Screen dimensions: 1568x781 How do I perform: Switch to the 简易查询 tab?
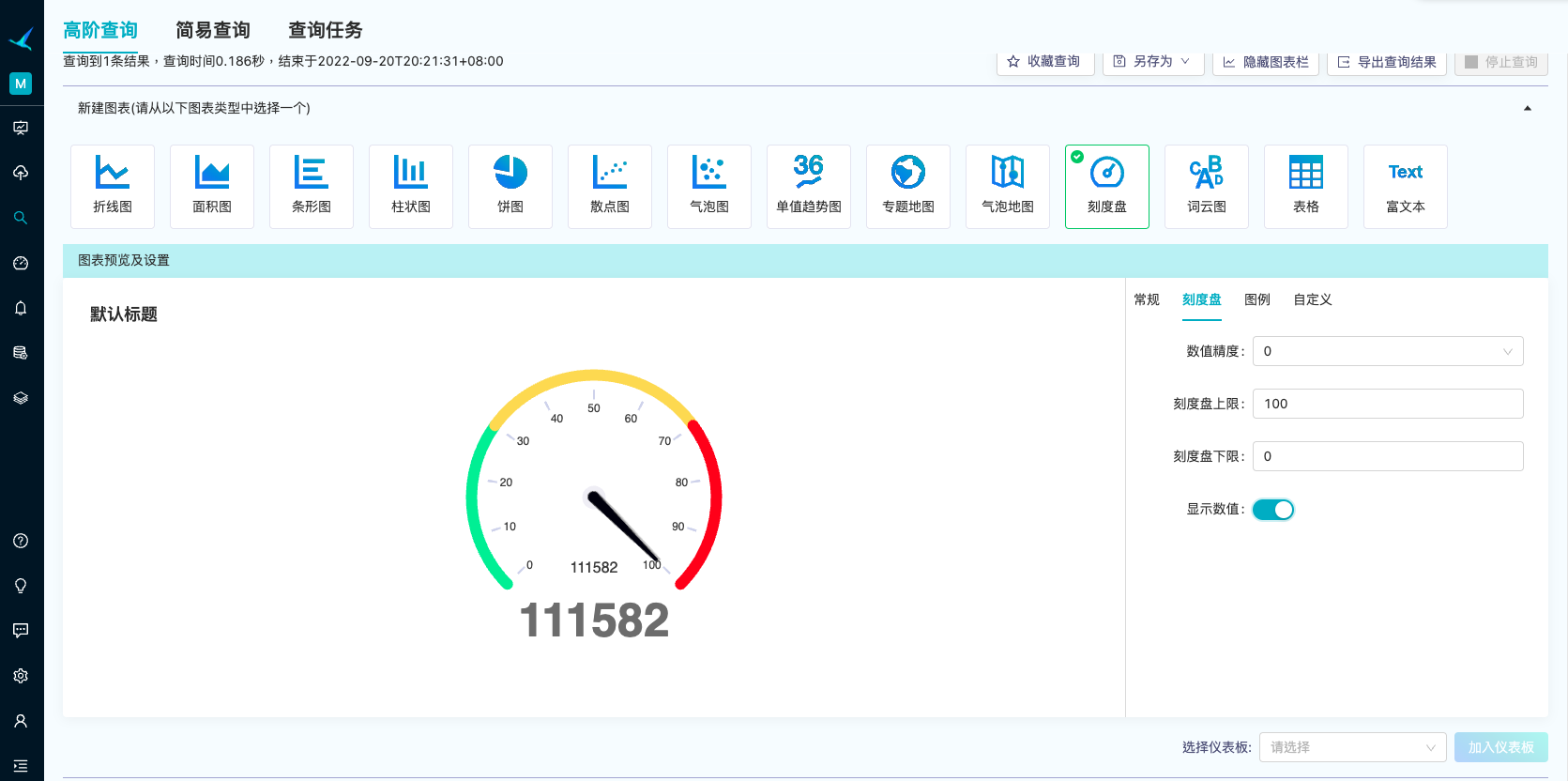point(213,30)
